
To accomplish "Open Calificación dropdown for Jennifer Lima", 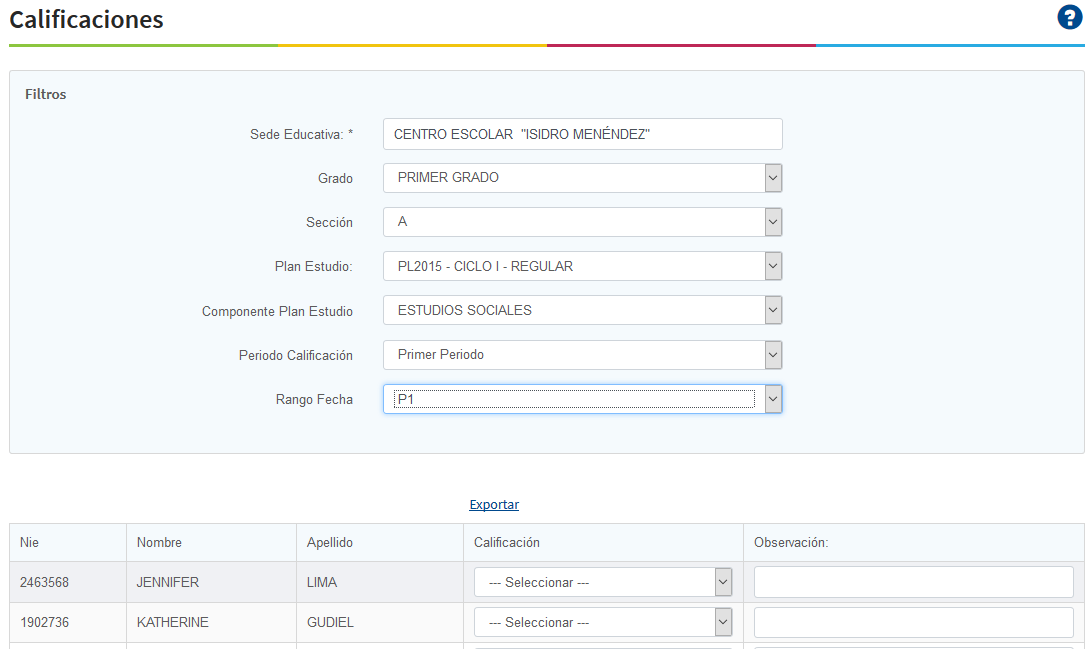I will [603, 582].
